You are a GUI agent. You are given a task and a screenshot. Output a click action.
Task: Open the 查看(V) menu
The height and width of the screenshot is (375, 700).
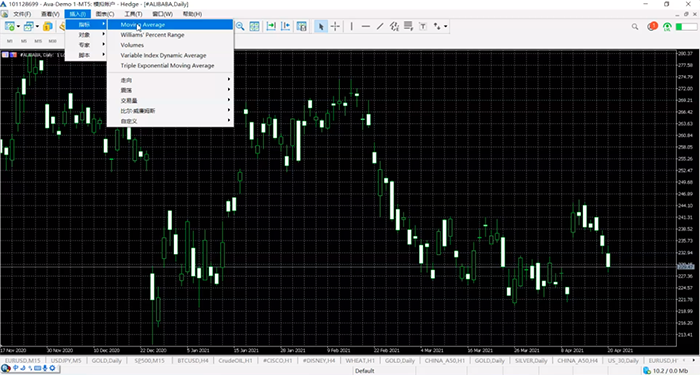(x=50, y=14)
